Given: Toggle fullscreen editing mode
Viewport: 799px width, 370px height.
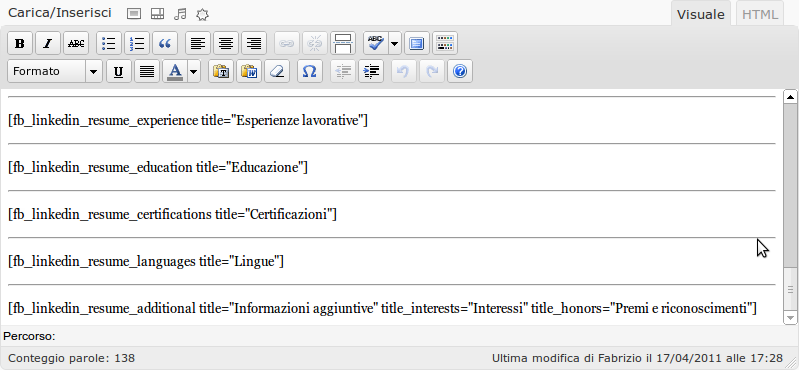Looking at the screenshot, I should pos(417,44).
